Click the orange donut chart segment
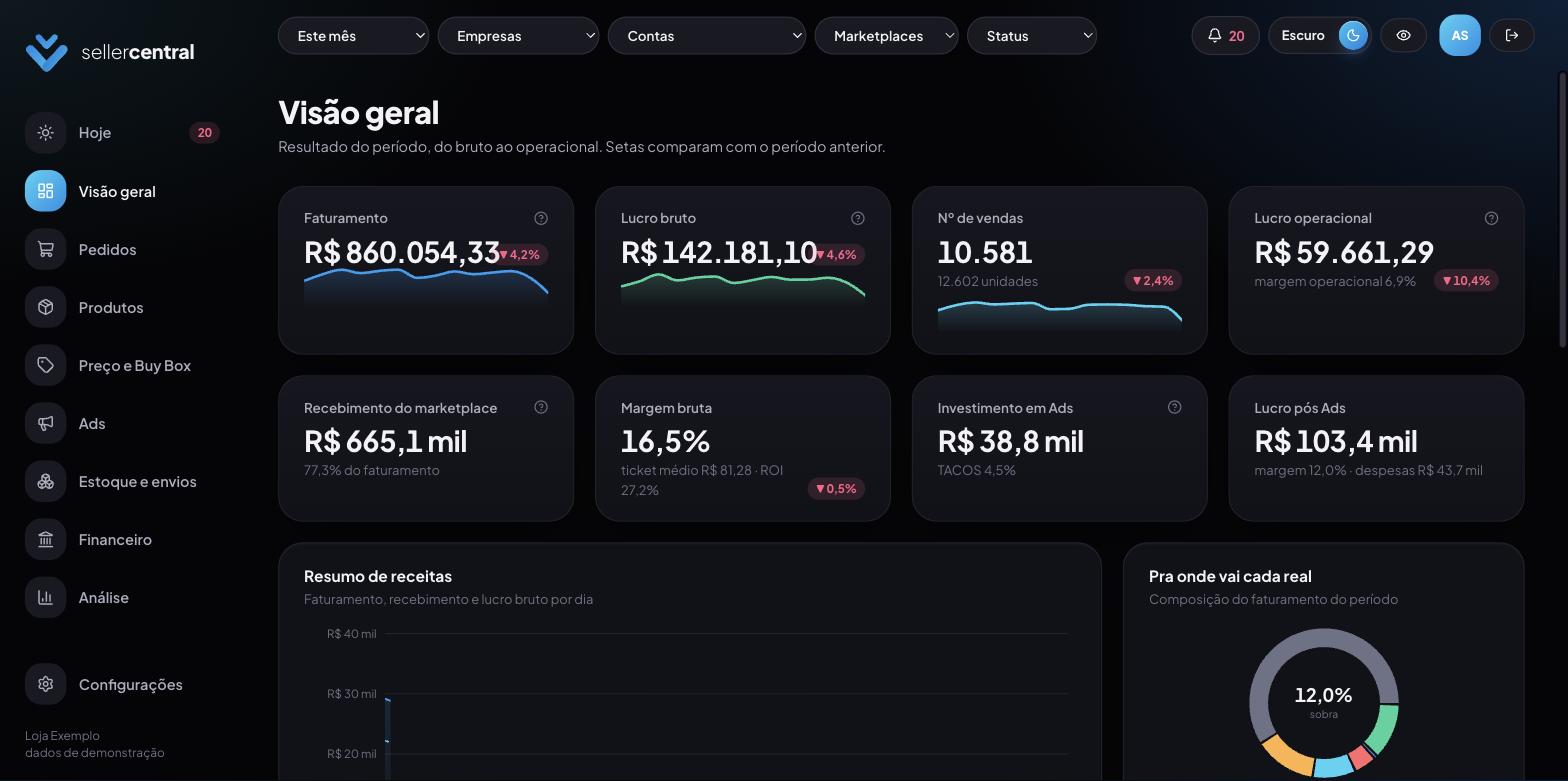The height and width of the screenshot is (781, 1568). [x=1288, y=756]
